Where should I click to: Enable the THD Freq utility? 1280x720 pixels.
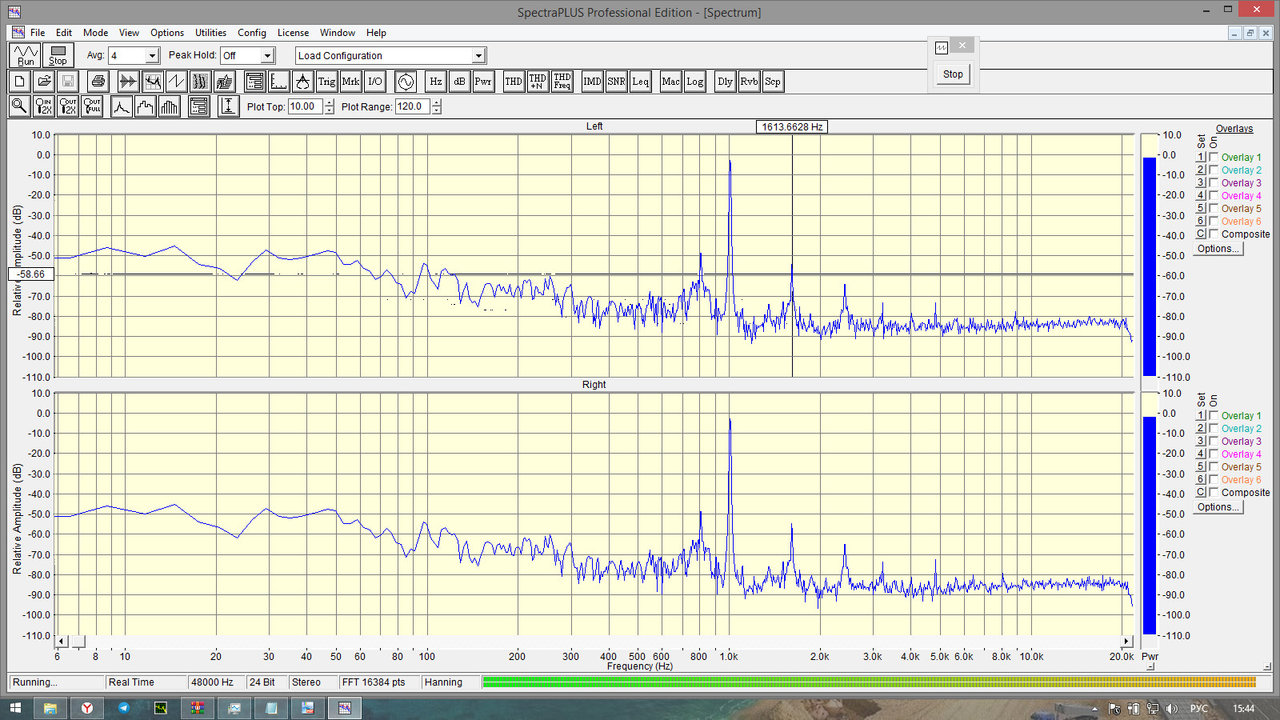click(562, 81)
